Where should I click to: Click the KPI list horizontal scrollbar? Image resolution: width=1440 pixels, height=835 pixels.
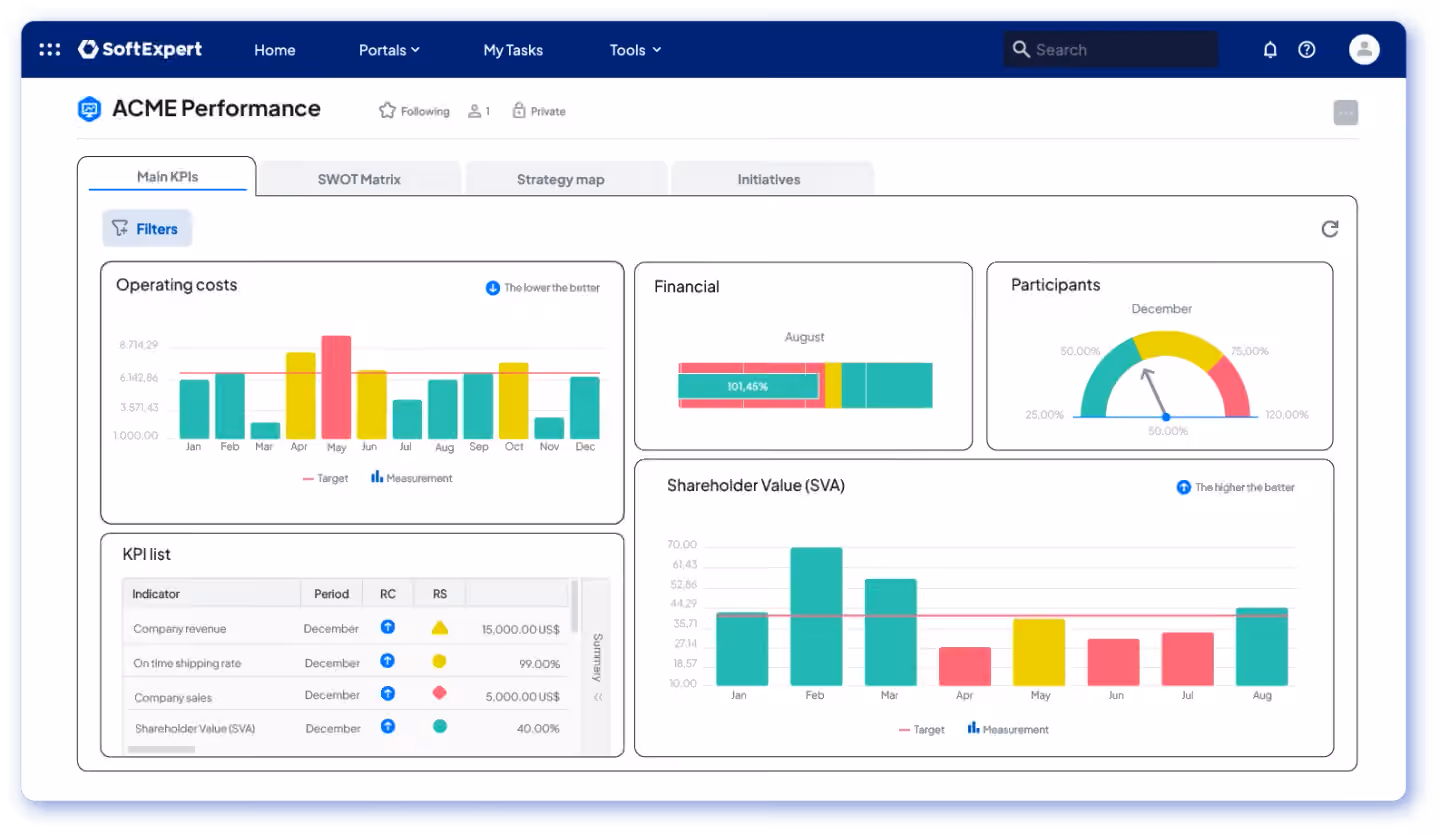[161, 750]
